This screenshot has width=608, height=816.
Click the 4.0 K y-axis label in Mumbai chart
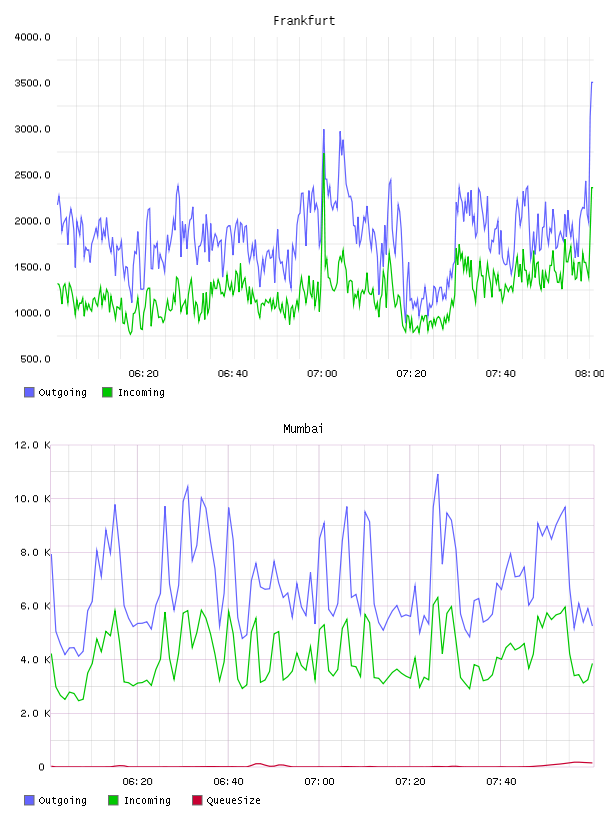click(35, 659)
